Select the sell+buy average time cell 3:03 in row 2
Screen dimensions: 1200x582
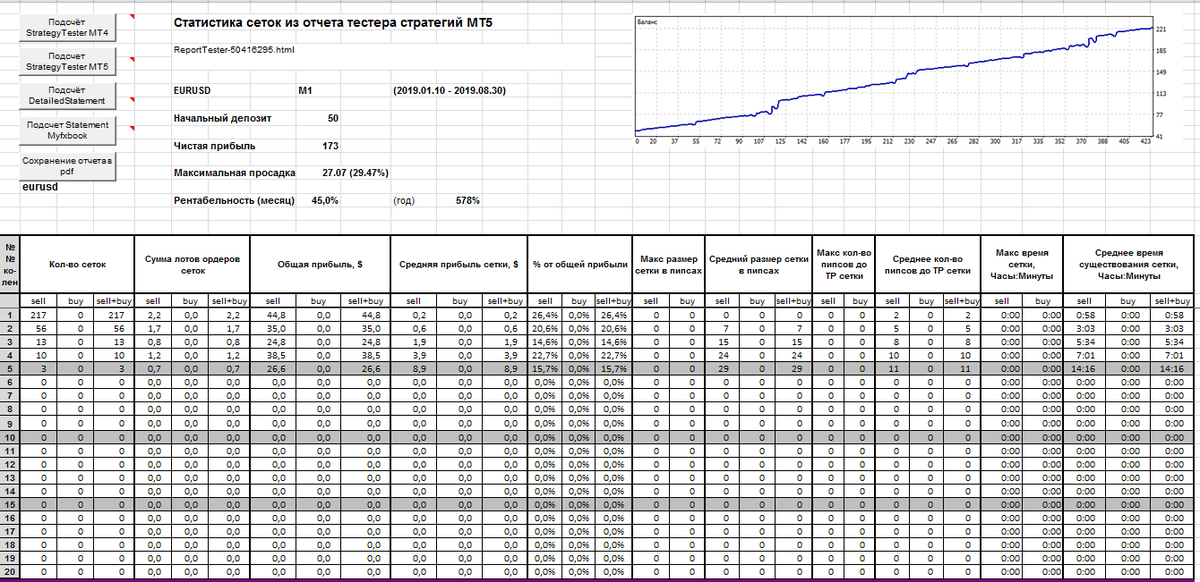click(1172, 328)
